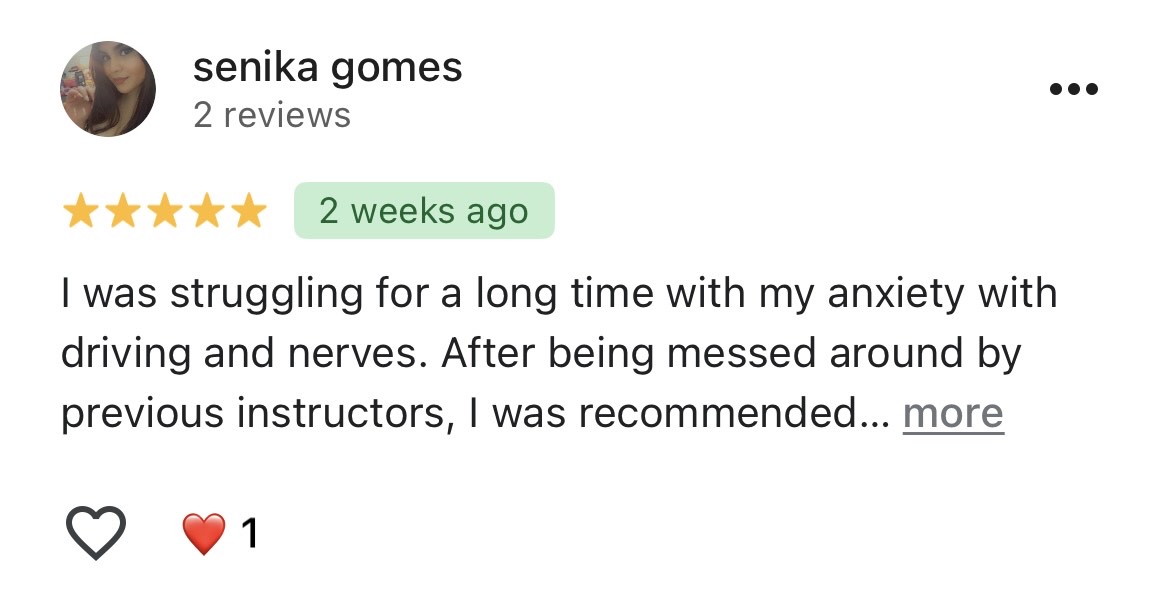
Task: Click the first gold rating star
Action: pos(81,212)
